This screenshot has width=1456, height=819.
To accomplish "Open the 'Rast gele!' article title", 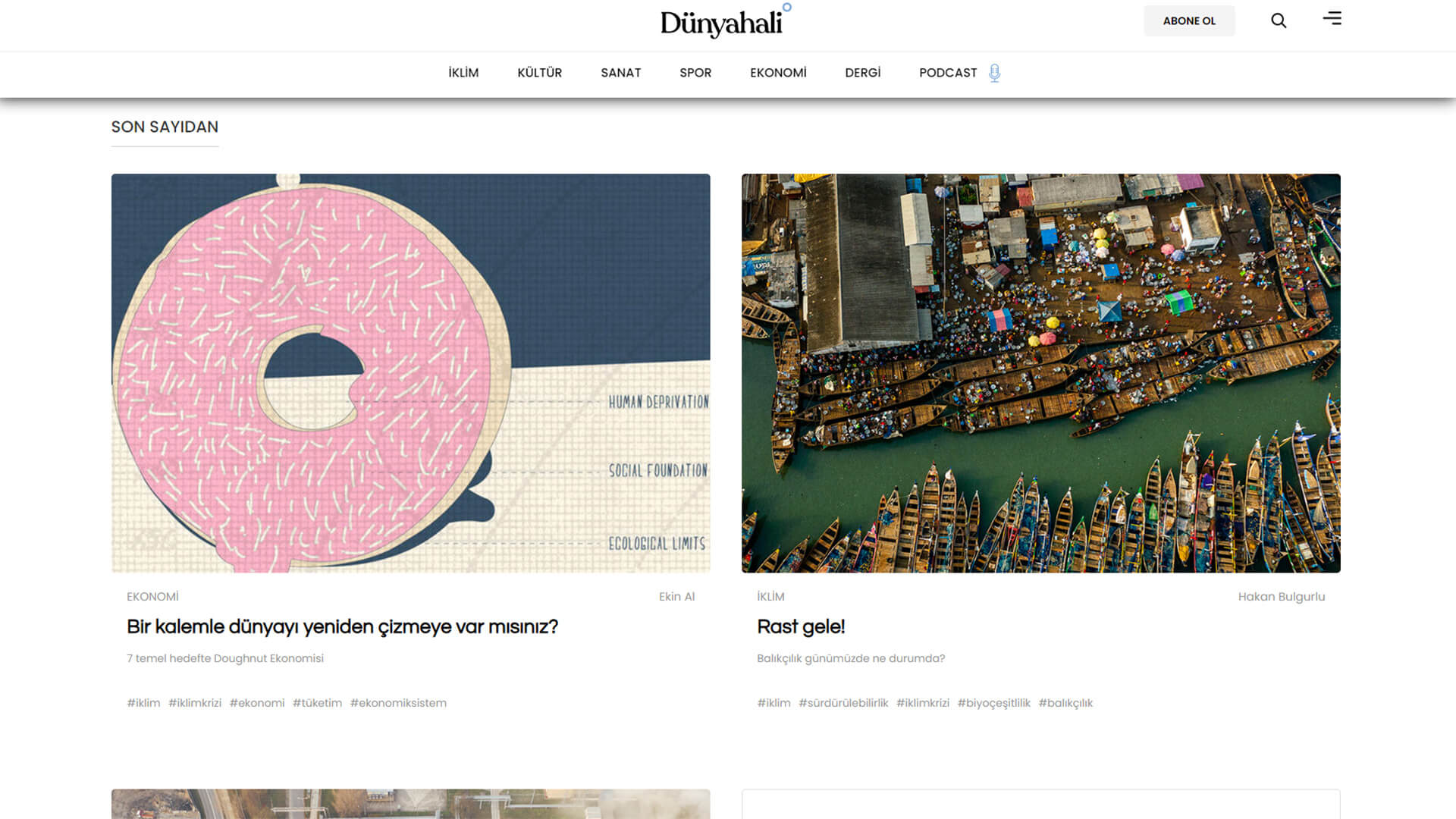I will [x=801, y=627].
